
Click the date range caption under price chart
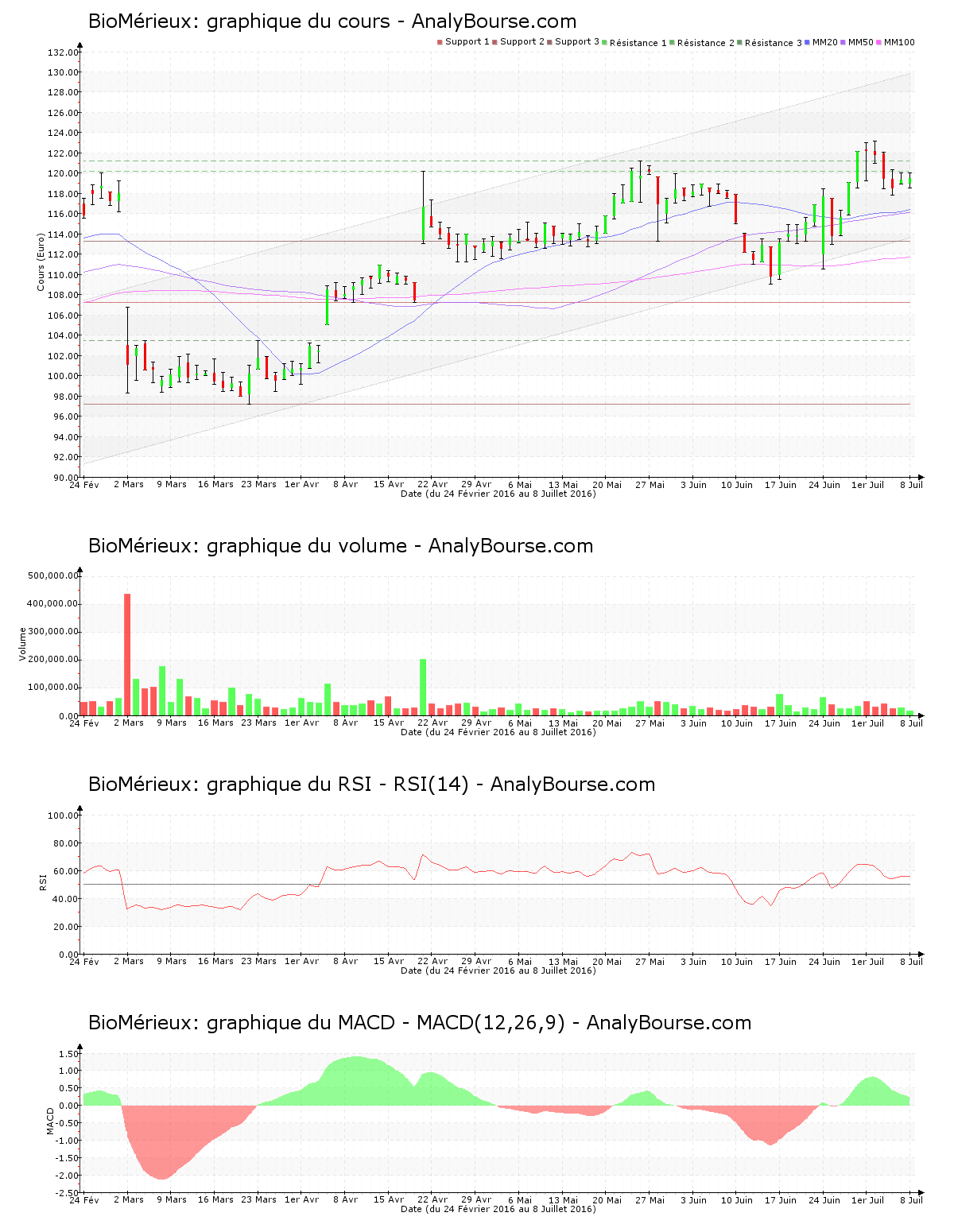[x=498, y=494]
